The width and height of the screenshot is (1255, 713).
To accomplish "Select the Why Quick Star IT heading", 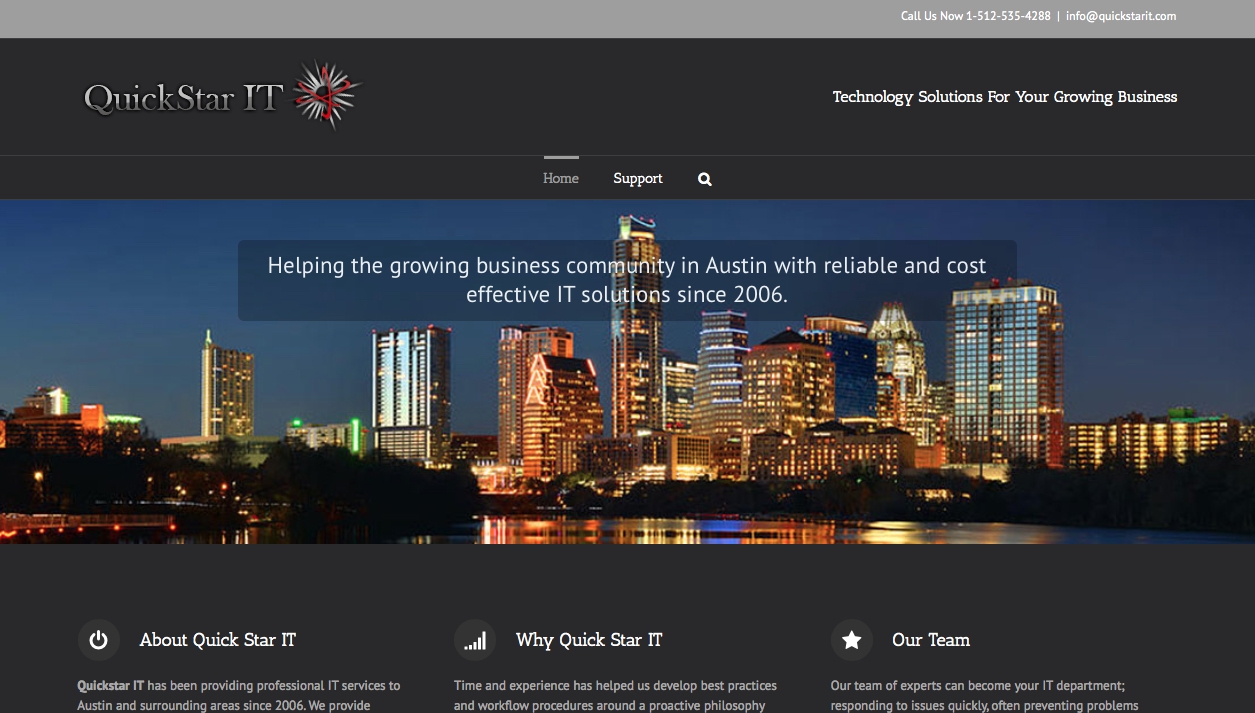I will pyautogui.click(x=589, y=640).
